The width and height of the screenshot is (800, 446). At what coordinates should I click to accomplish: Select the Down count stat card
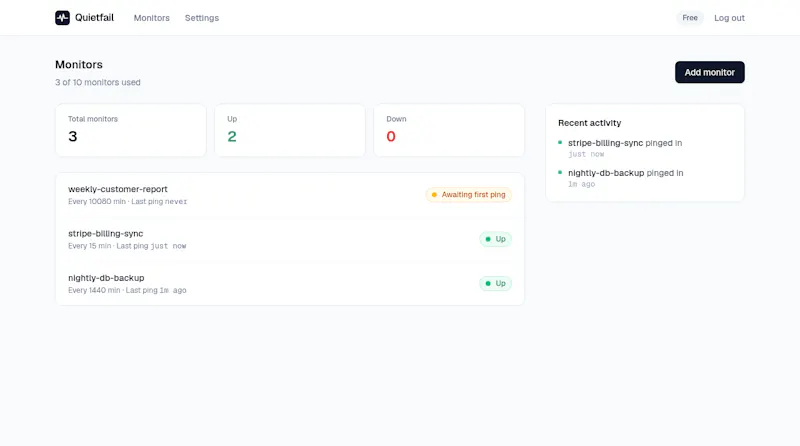(x=449, y=130)
